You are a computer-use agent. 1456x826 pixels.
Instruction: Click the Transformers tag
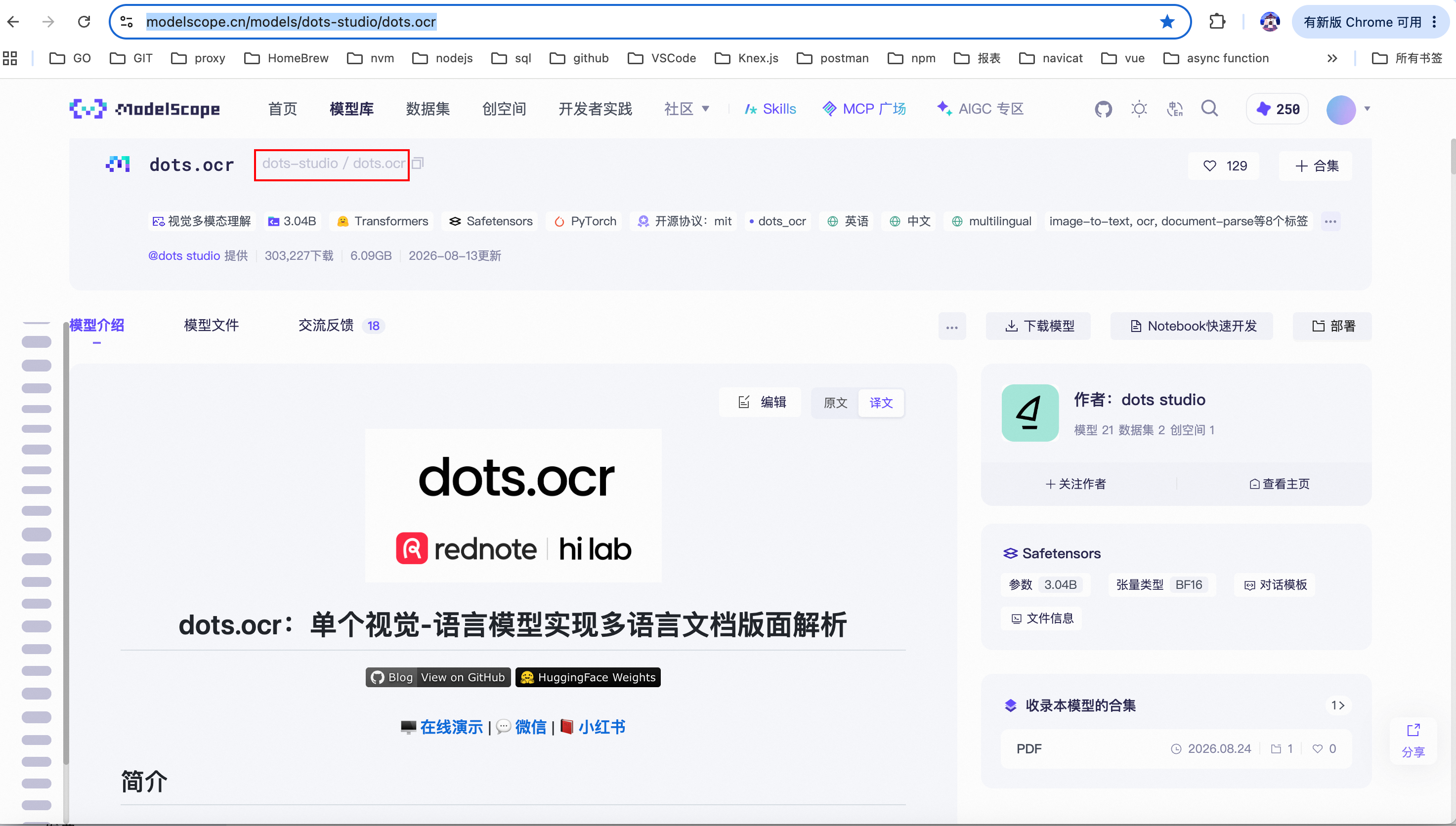[382, 221]
